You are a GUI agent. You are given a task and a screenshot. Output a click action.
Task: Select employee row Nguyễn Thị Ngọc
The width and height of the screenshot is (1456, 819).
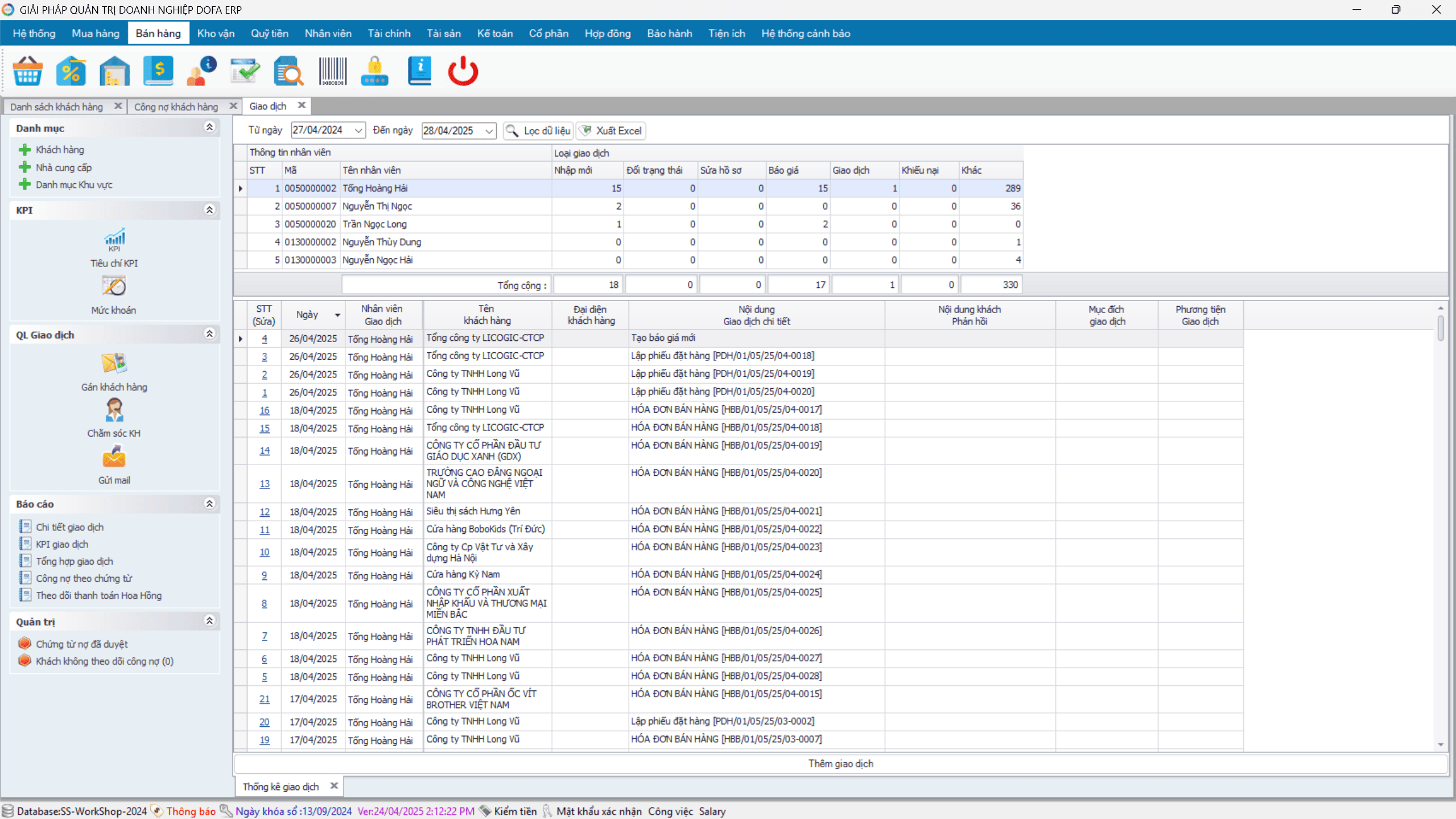tap(635, 206)
